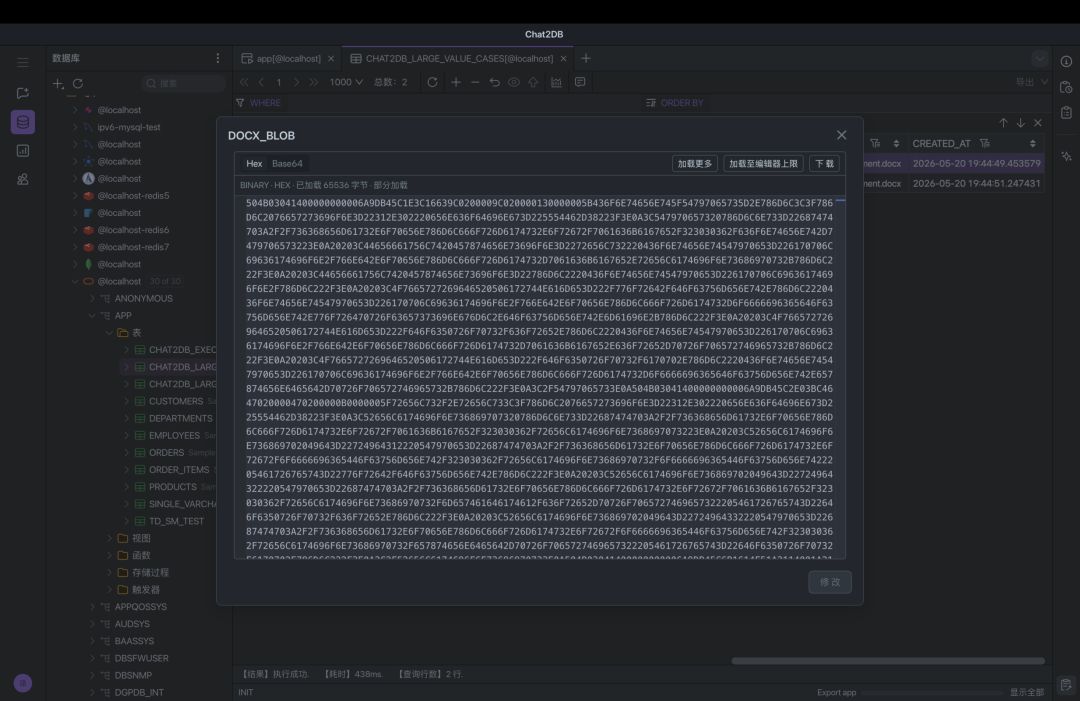Sort the CREATED_AT column
1080x701 pixels.
coord(1032,143)
